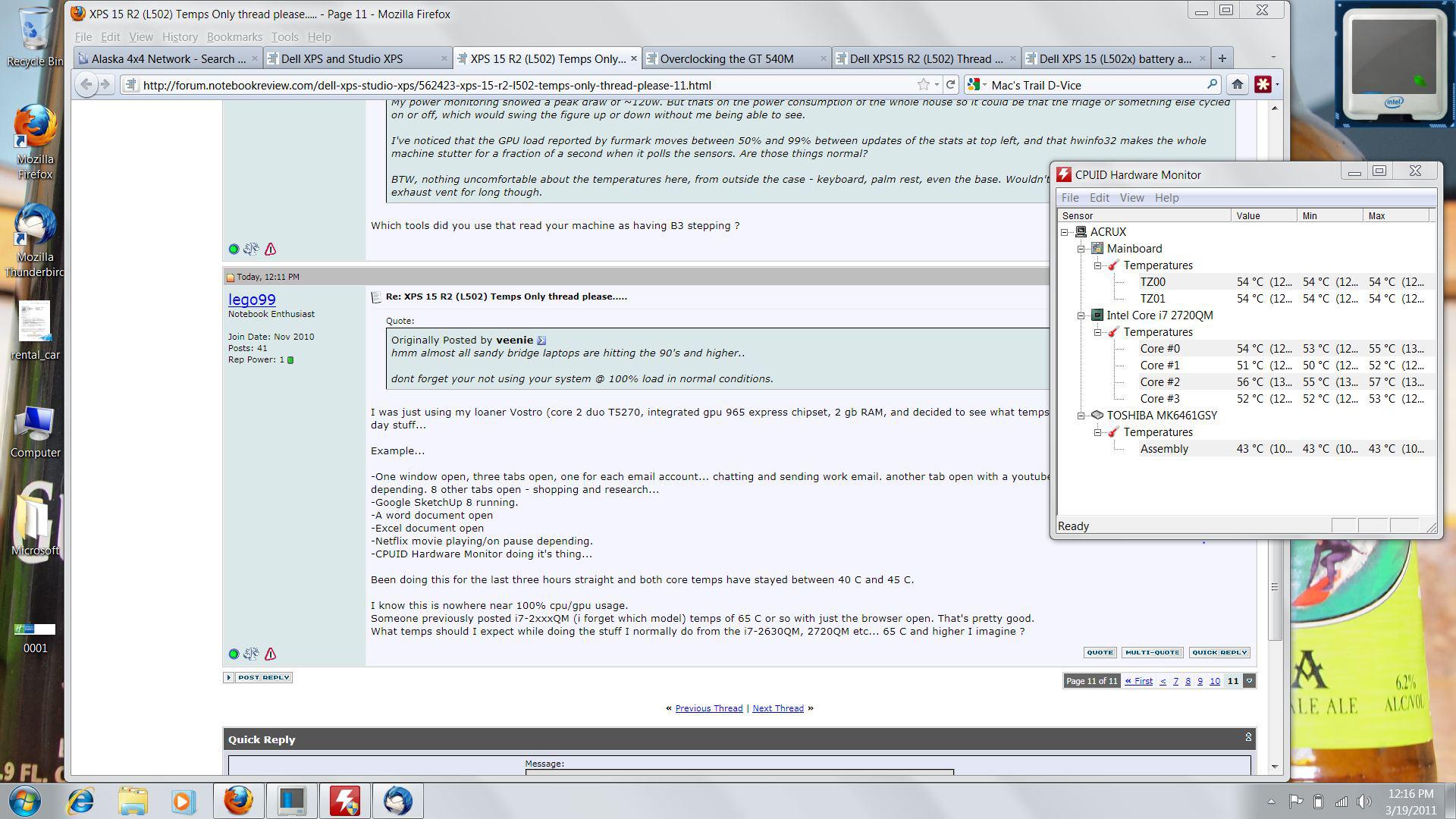Click the QUICK REPLY button
Viewport: 1456px width, 819px height.
(1219, 652)
